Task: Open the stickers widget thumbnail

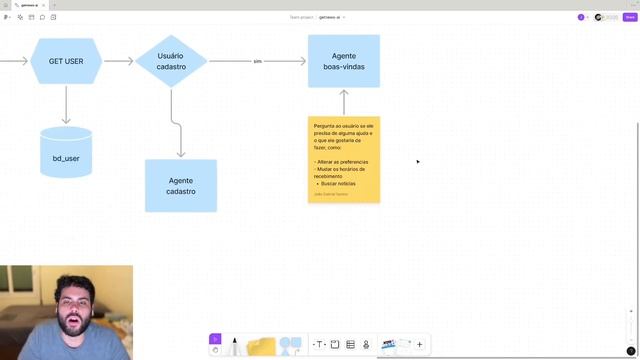Action: tap(388, 345)
